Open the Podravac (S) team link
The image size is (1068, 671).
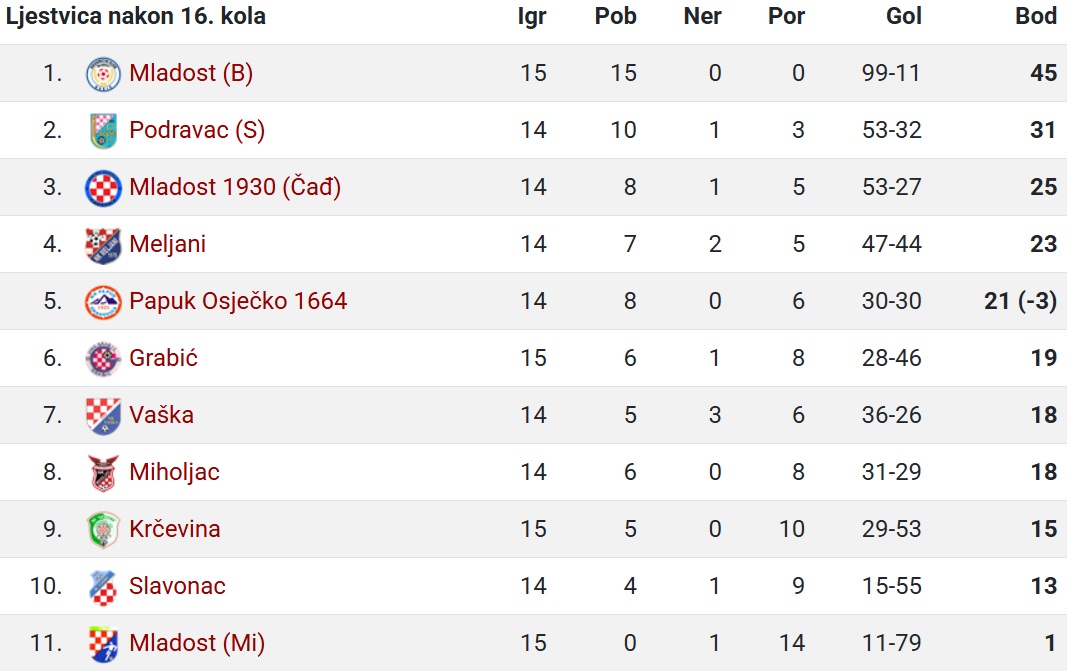(x=197, y=130)
